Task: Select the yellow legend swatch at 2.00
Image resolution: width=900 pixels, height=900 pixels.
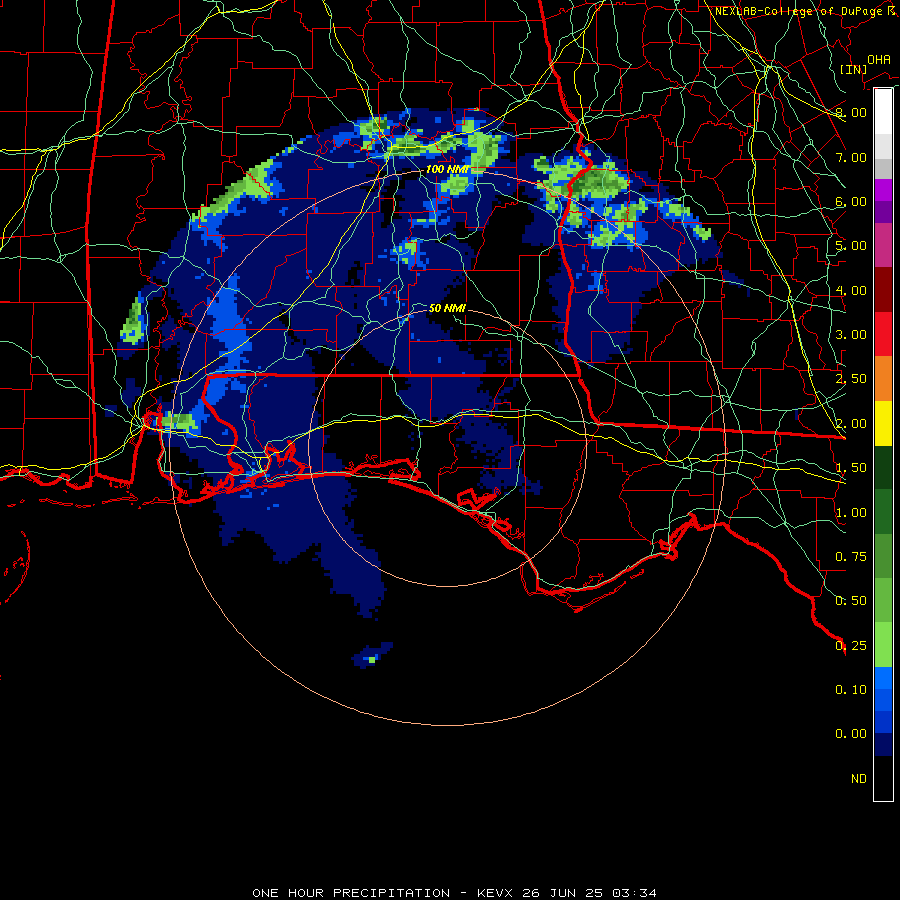Action: coord(883,423)
